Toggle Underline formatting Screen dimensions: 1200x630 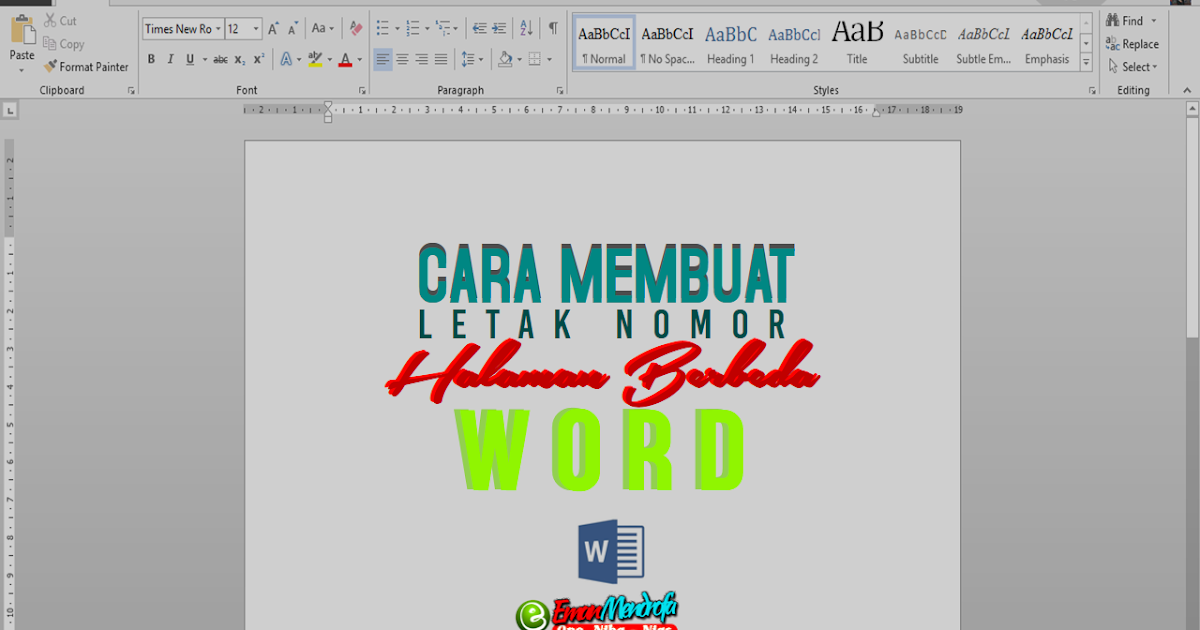[190, 60]
